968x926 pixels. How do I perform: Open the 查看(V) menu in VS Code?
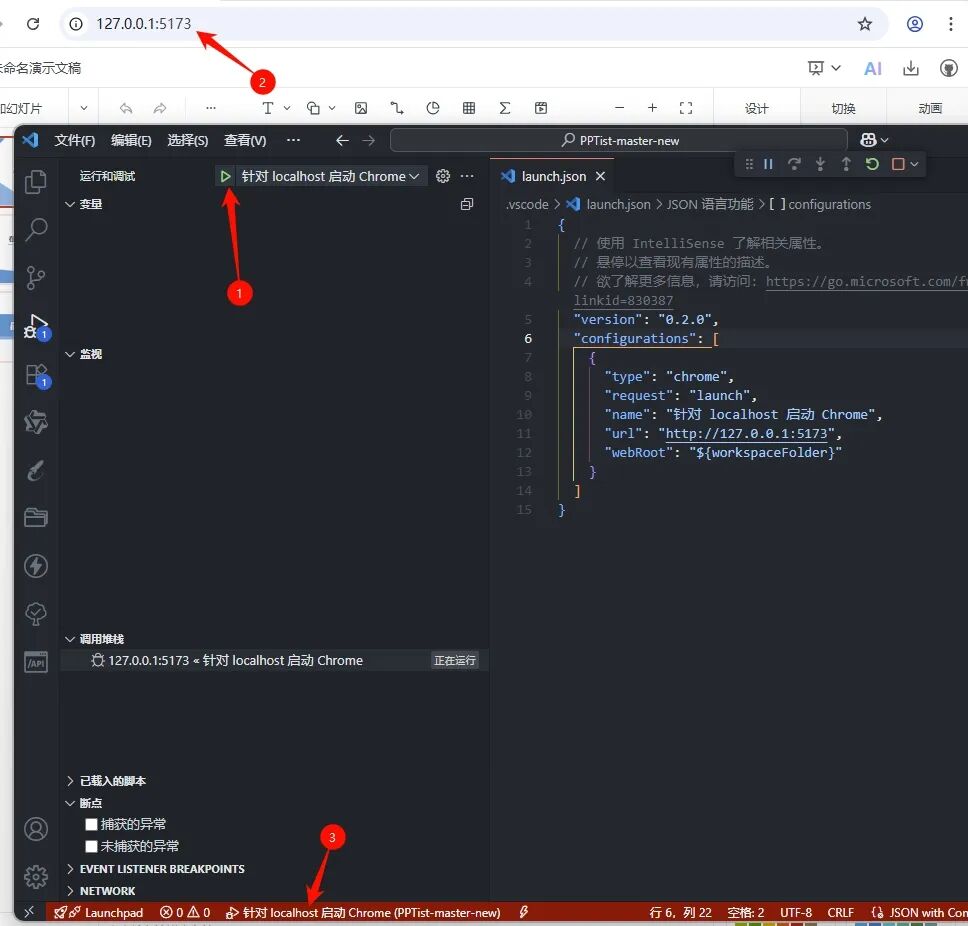pyautogui.click(x=244, y=141)
